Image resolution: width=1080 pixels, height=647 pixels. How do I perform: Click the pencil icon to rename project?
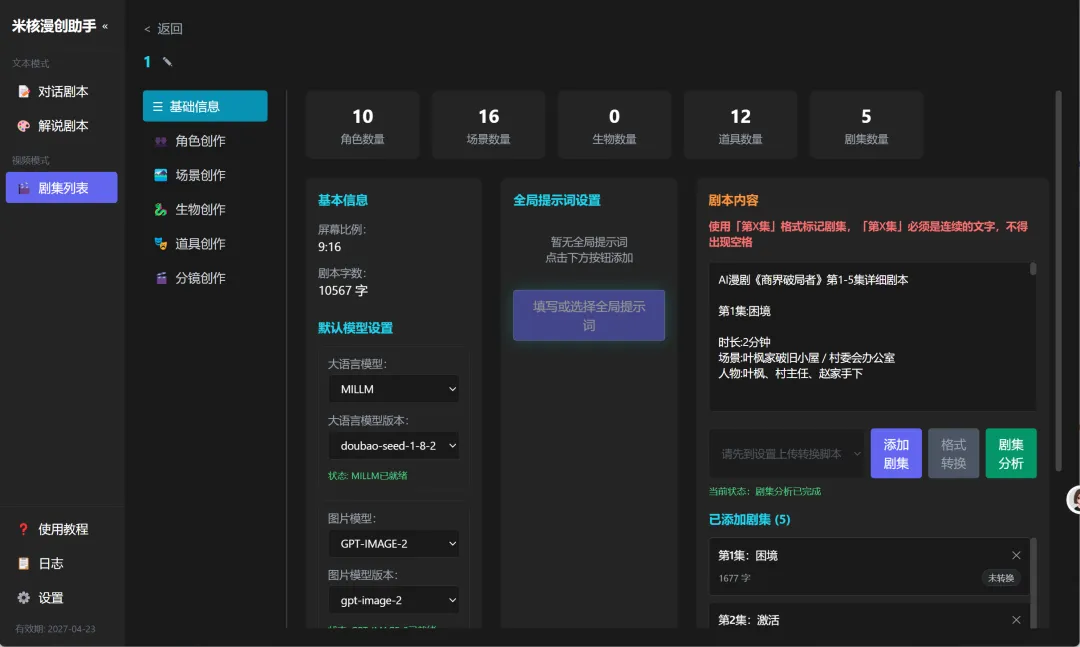tap(167, 62)
